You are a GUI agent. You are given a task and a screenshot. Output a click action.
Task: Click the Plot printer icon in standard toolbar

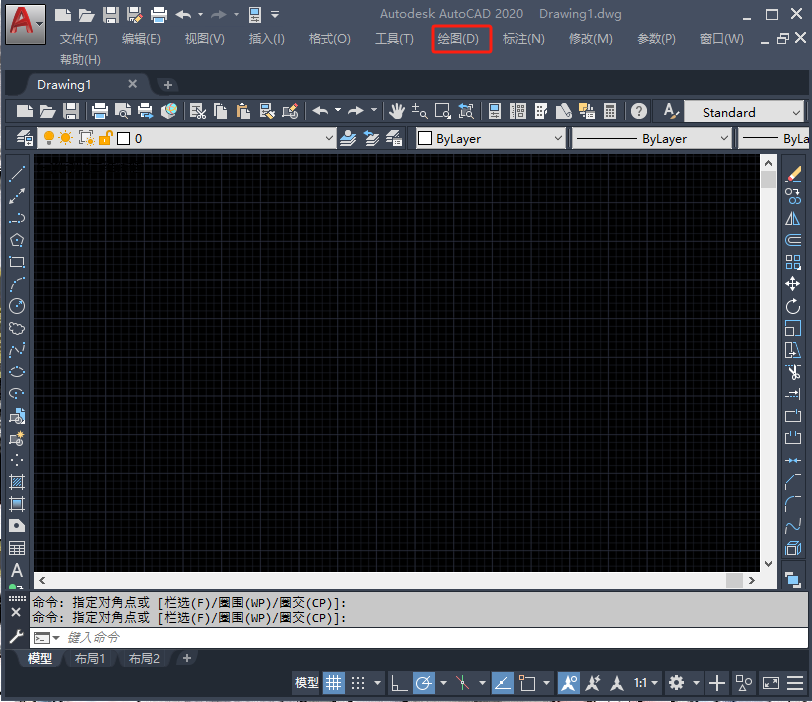point(99,111)
